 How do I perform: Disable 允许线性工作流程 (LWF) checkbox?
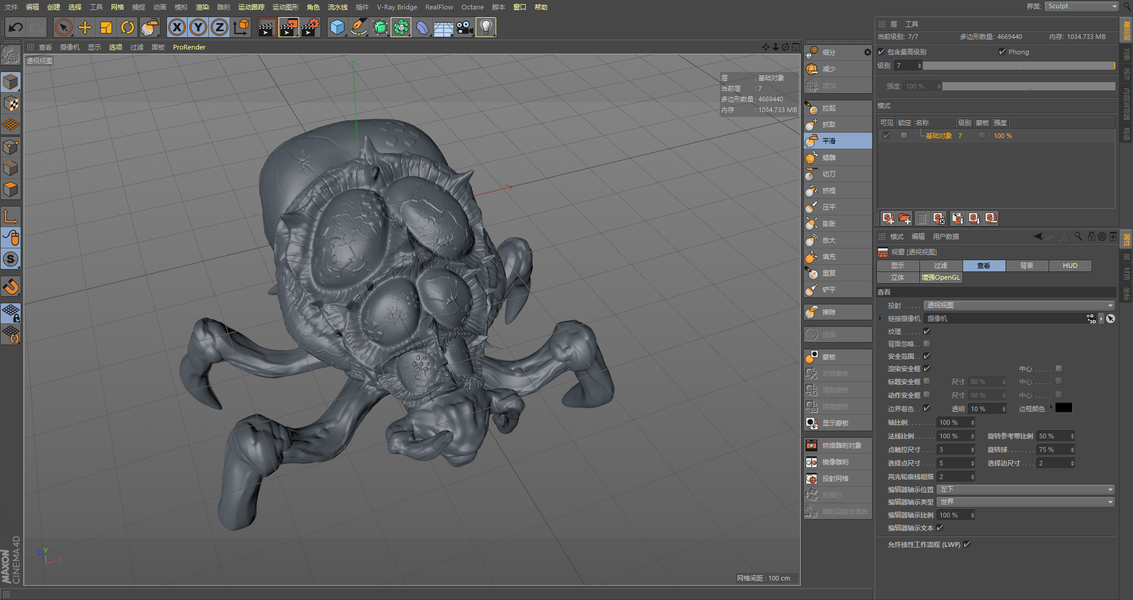(x=967, y=544)
